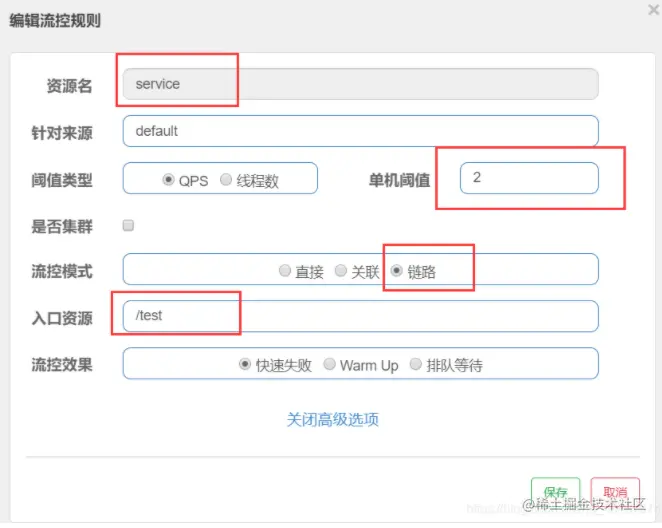The width and height of the screenshot is (662, 528).
Task: Click the 阈值类型 label
Action: (x=62, y=180)
